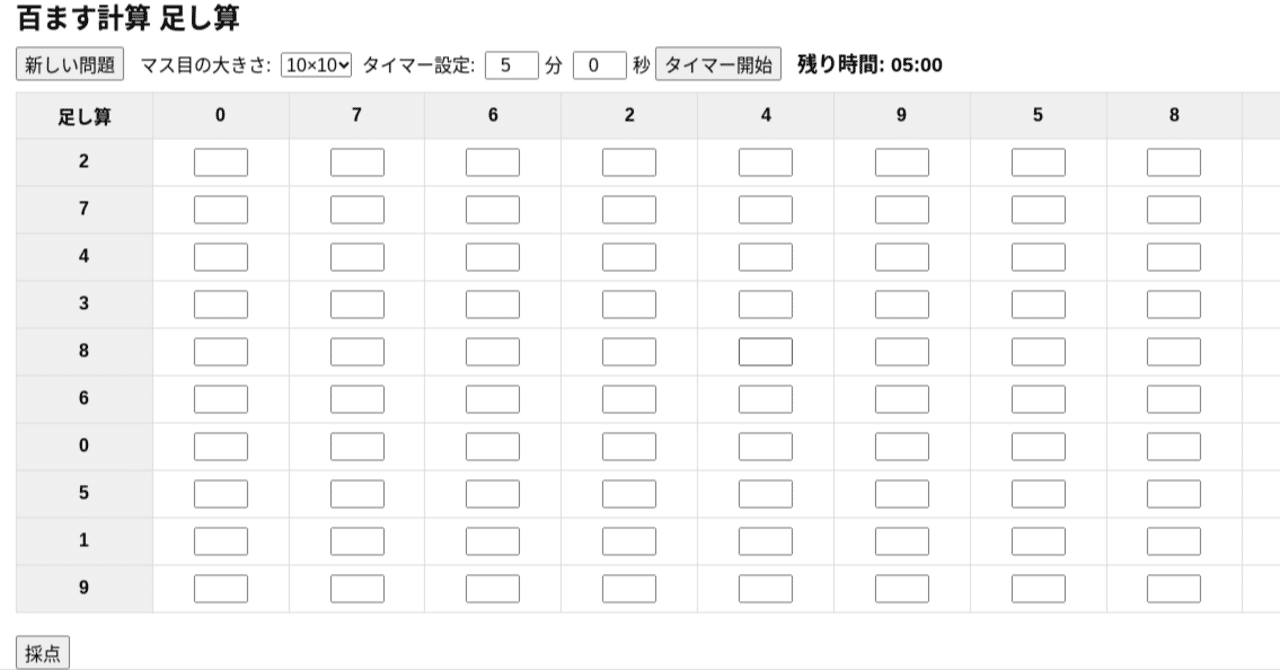This screenshot has height=670, width=1280.
Task: Select the cell for 5 plus 0
Action: point(221,493)
